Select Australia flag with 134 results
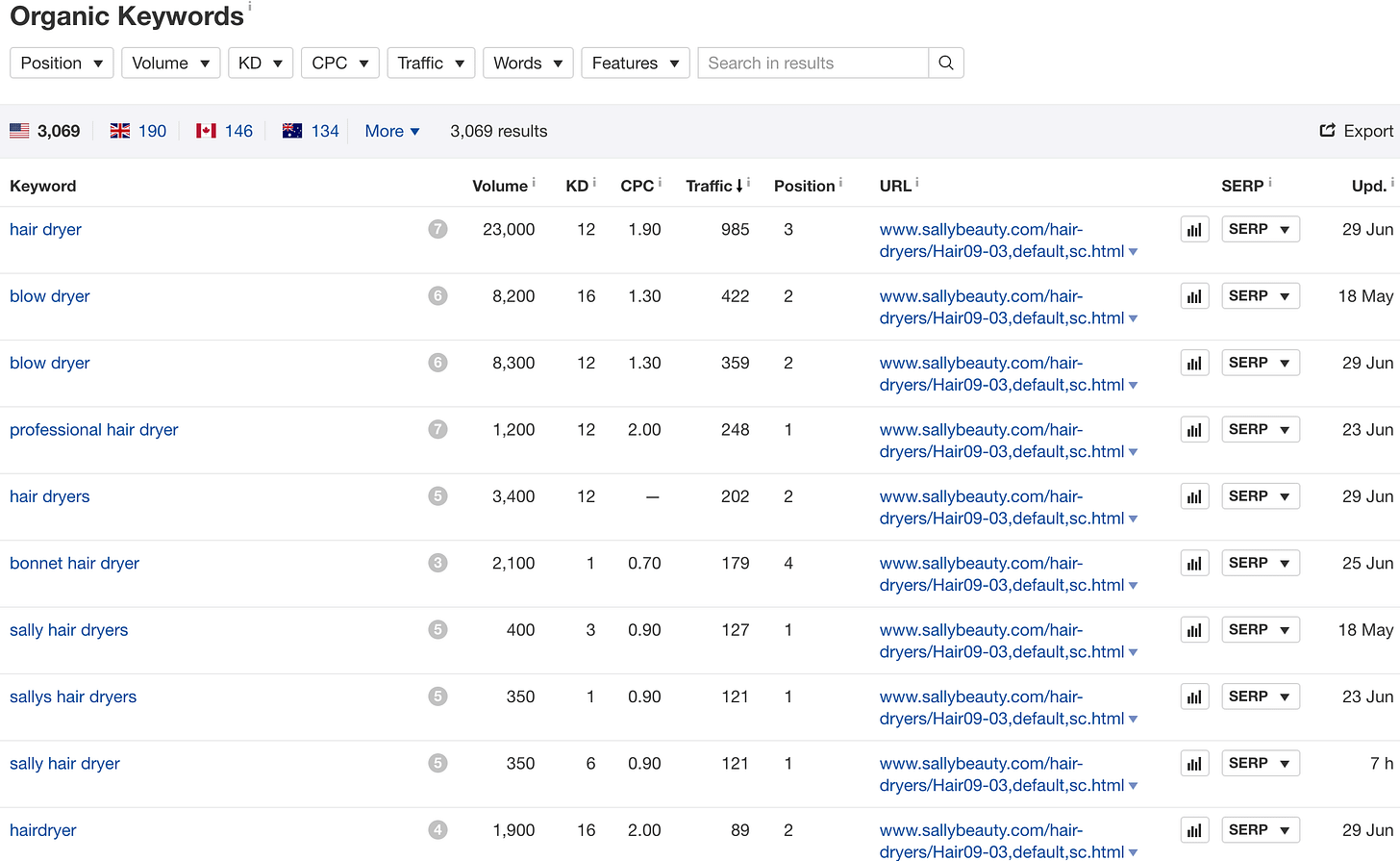This screenshot has width=1400, height=861. click(x=311, y=131)
